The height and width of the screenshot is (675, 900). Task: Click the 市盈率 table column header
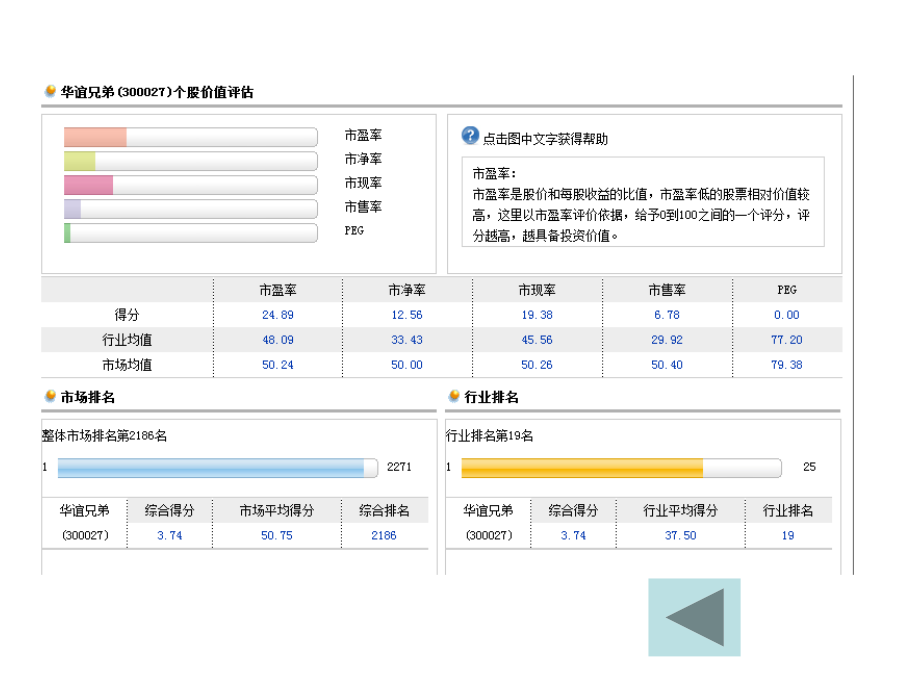point(278,290)
